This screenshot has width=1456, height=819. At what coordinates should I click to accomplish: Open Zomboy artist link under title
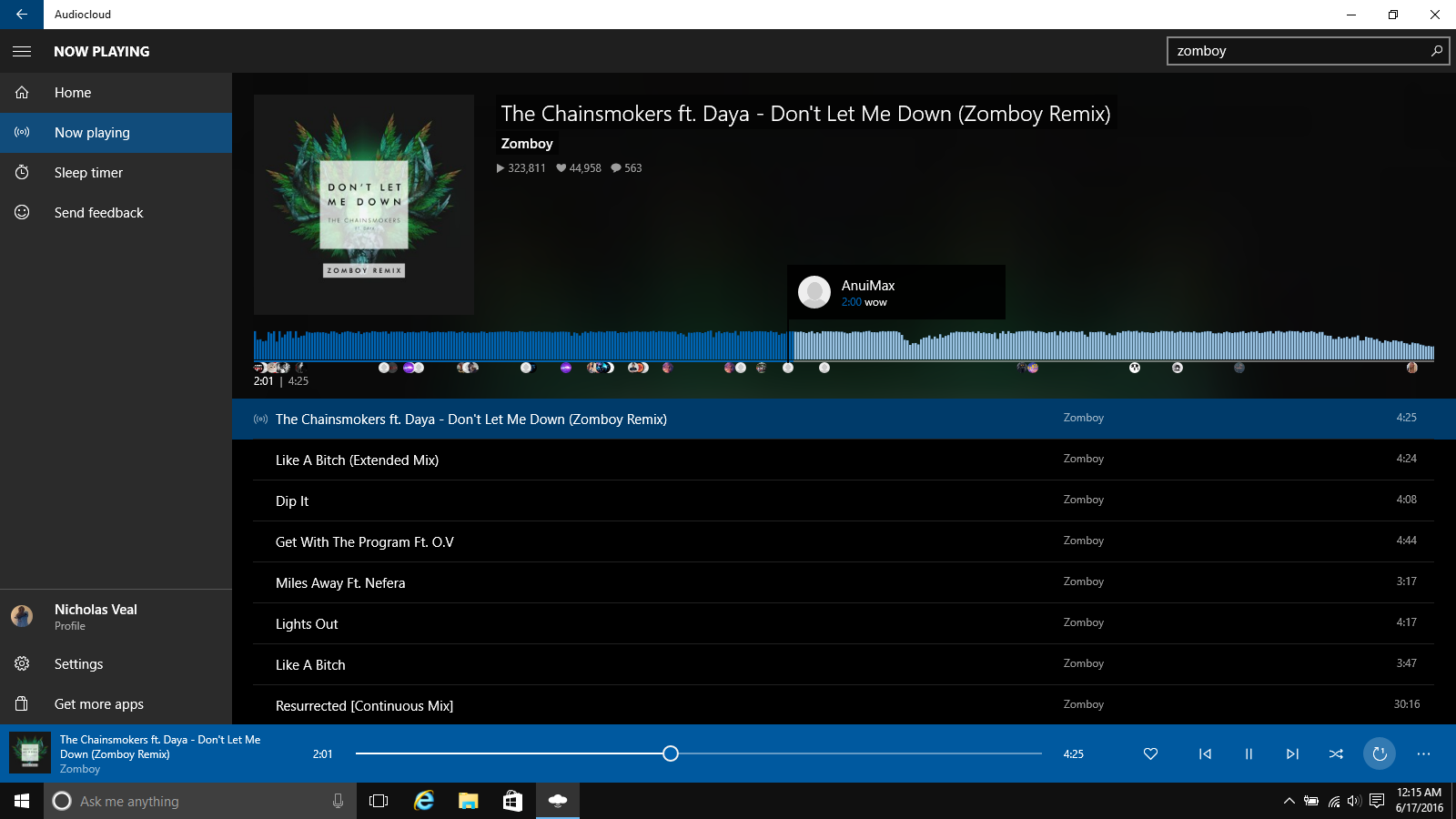coord(527,144)
